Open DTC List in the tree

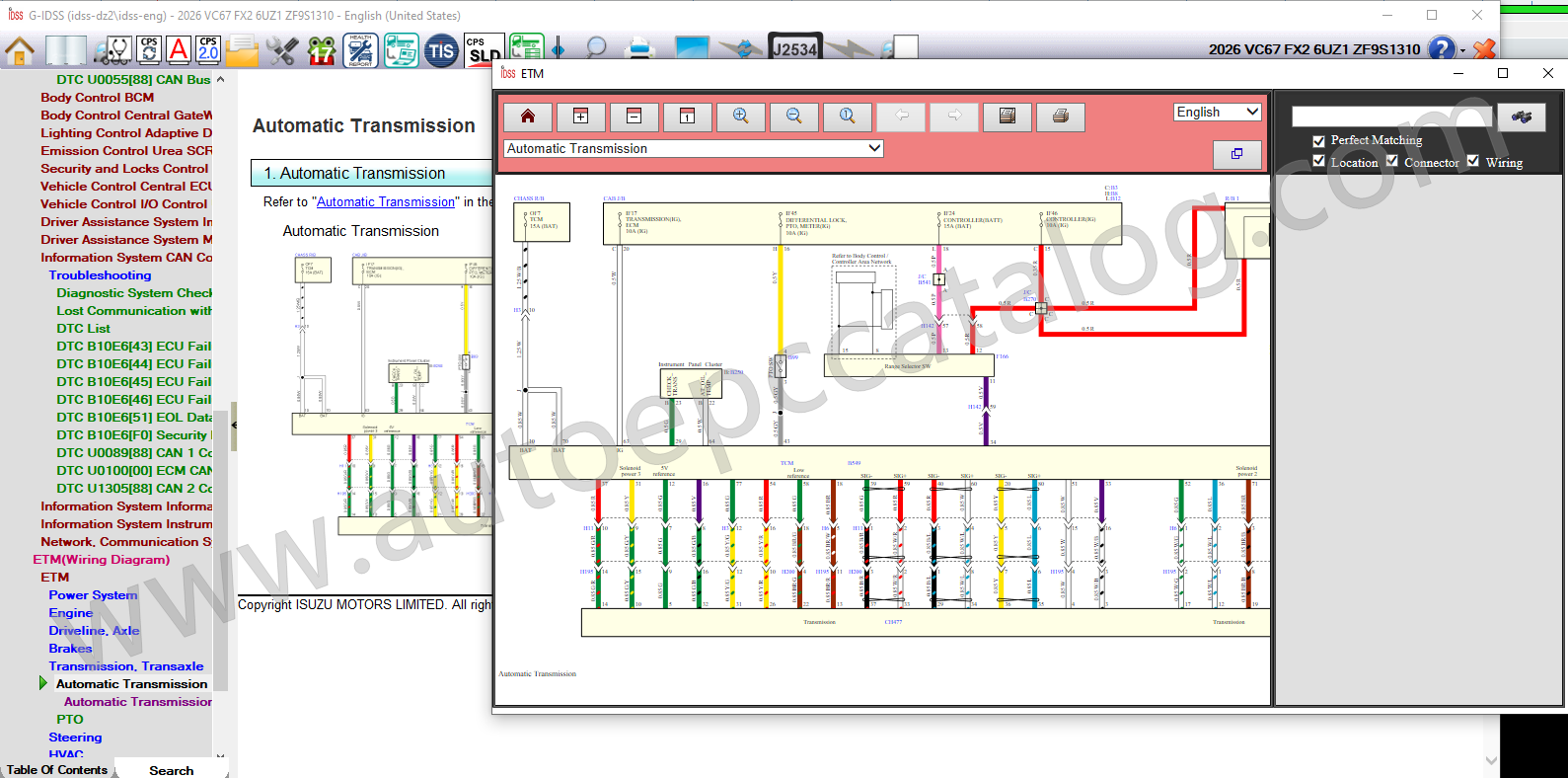[84, 329]
